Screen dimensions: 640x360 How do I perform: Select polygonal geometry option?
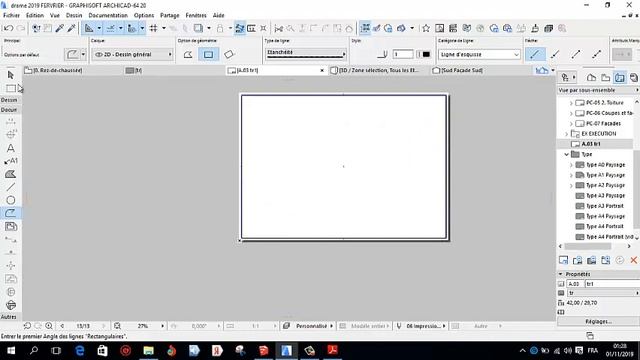click(x=188, y=54)
